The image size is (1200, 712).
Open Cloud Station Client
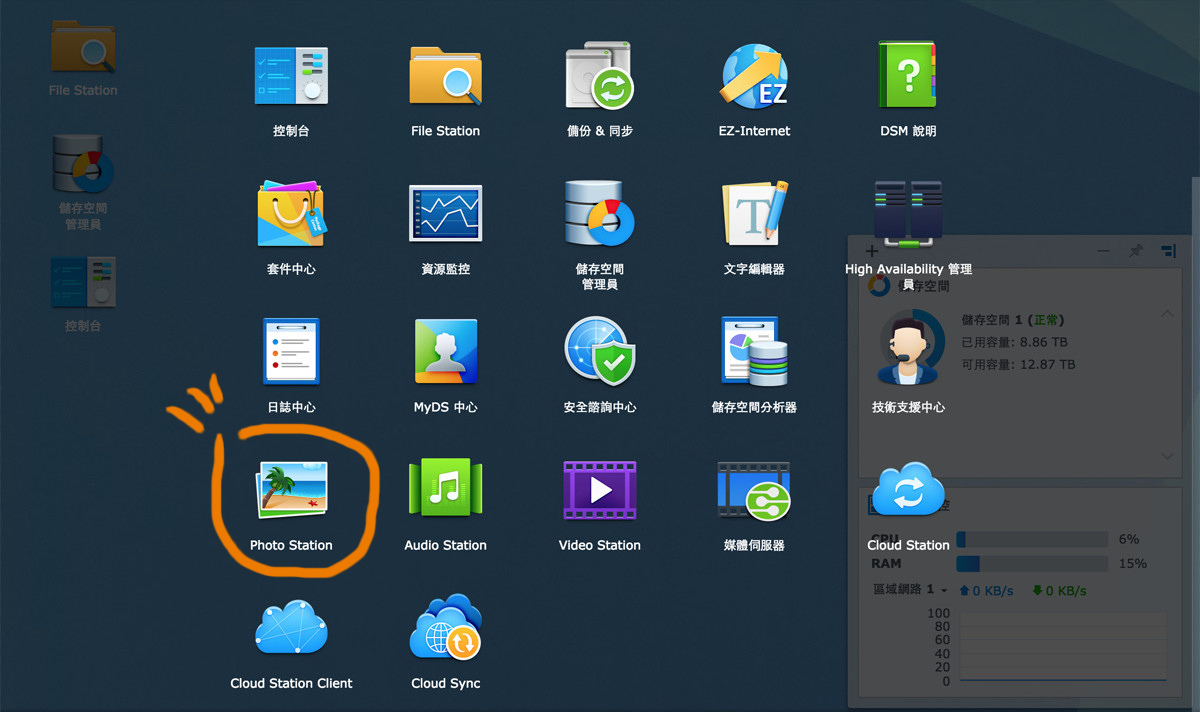(x=291, y=628)
